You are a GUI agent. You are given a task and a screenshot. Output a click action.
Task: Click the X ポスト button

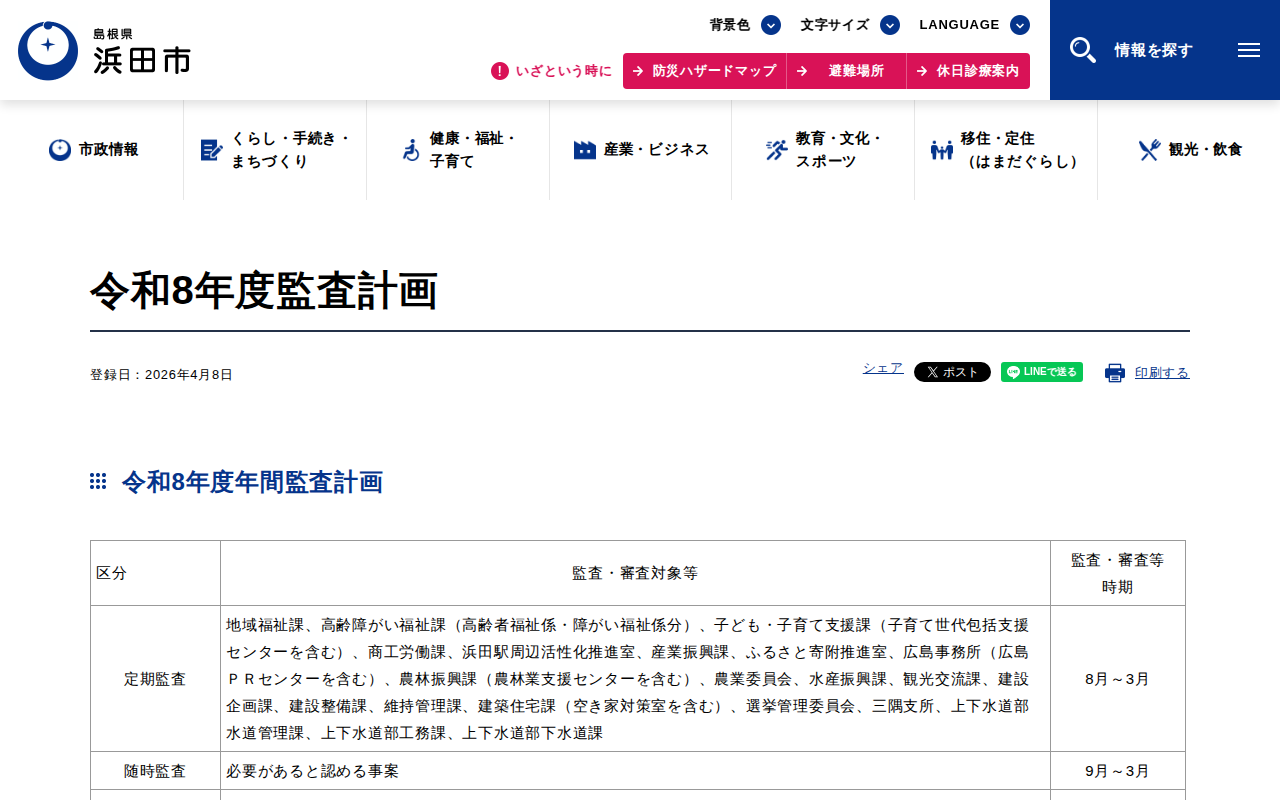point(952,372)
